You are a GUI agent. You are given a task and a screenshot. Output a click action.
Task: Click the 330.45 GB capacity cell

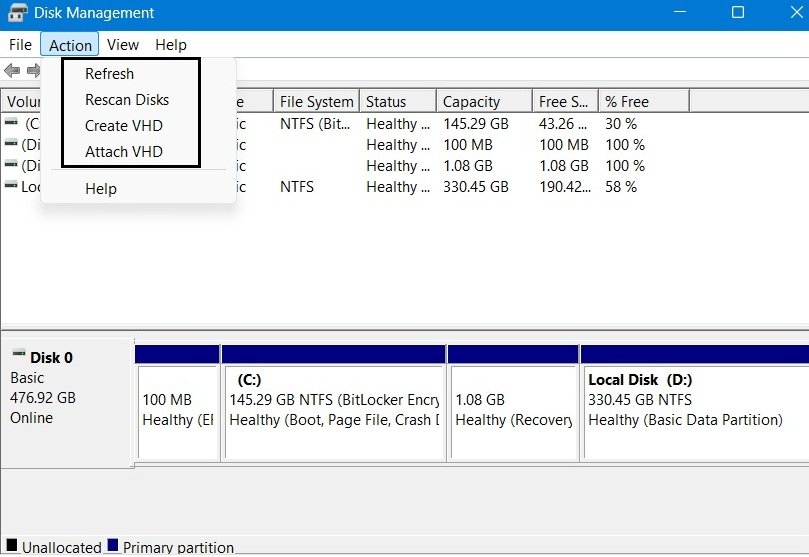point(476,187)
